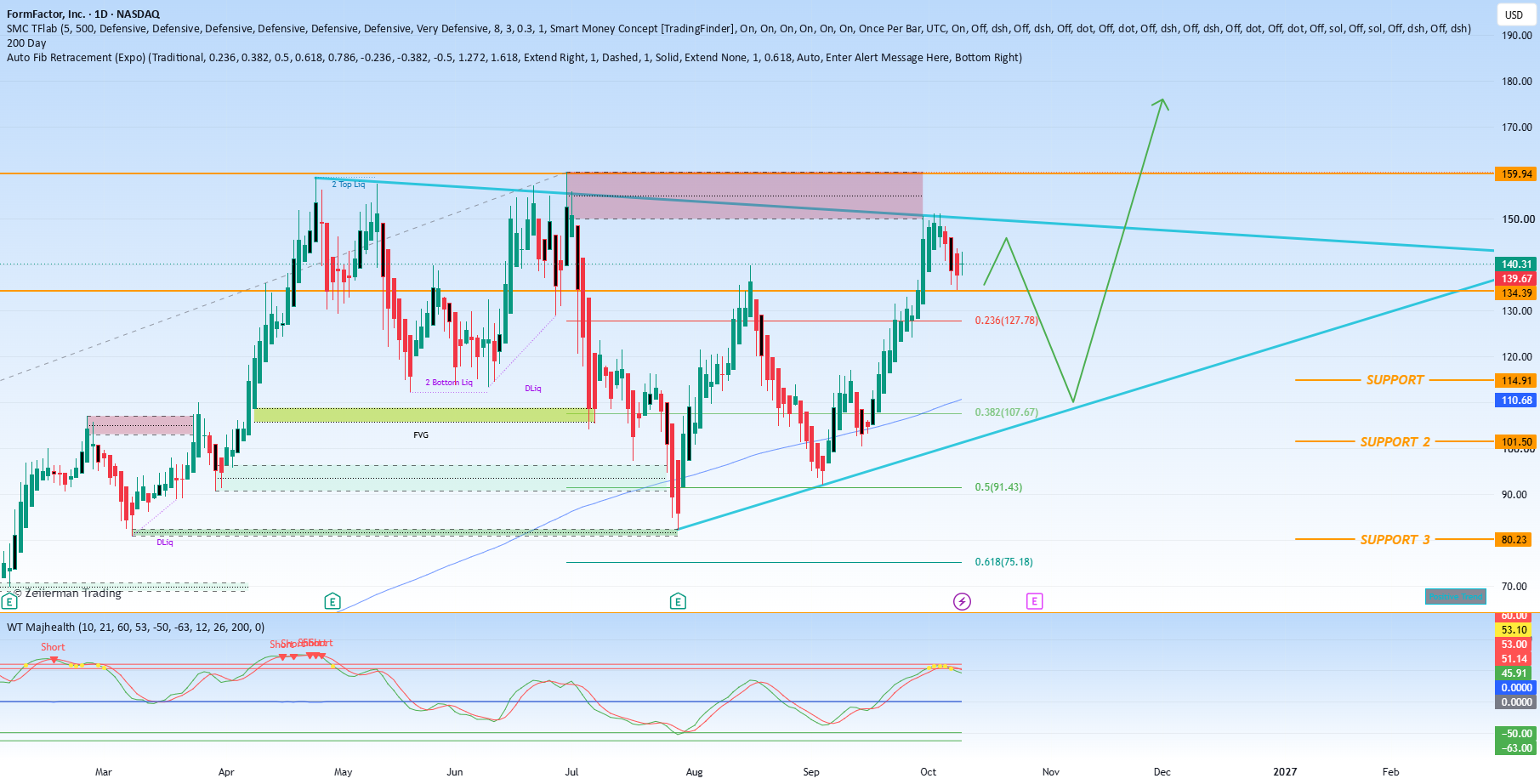Viewport: 1540px width, 784px height.
Task: Click the 101.50 support price label
Action: pos(1516,441)
